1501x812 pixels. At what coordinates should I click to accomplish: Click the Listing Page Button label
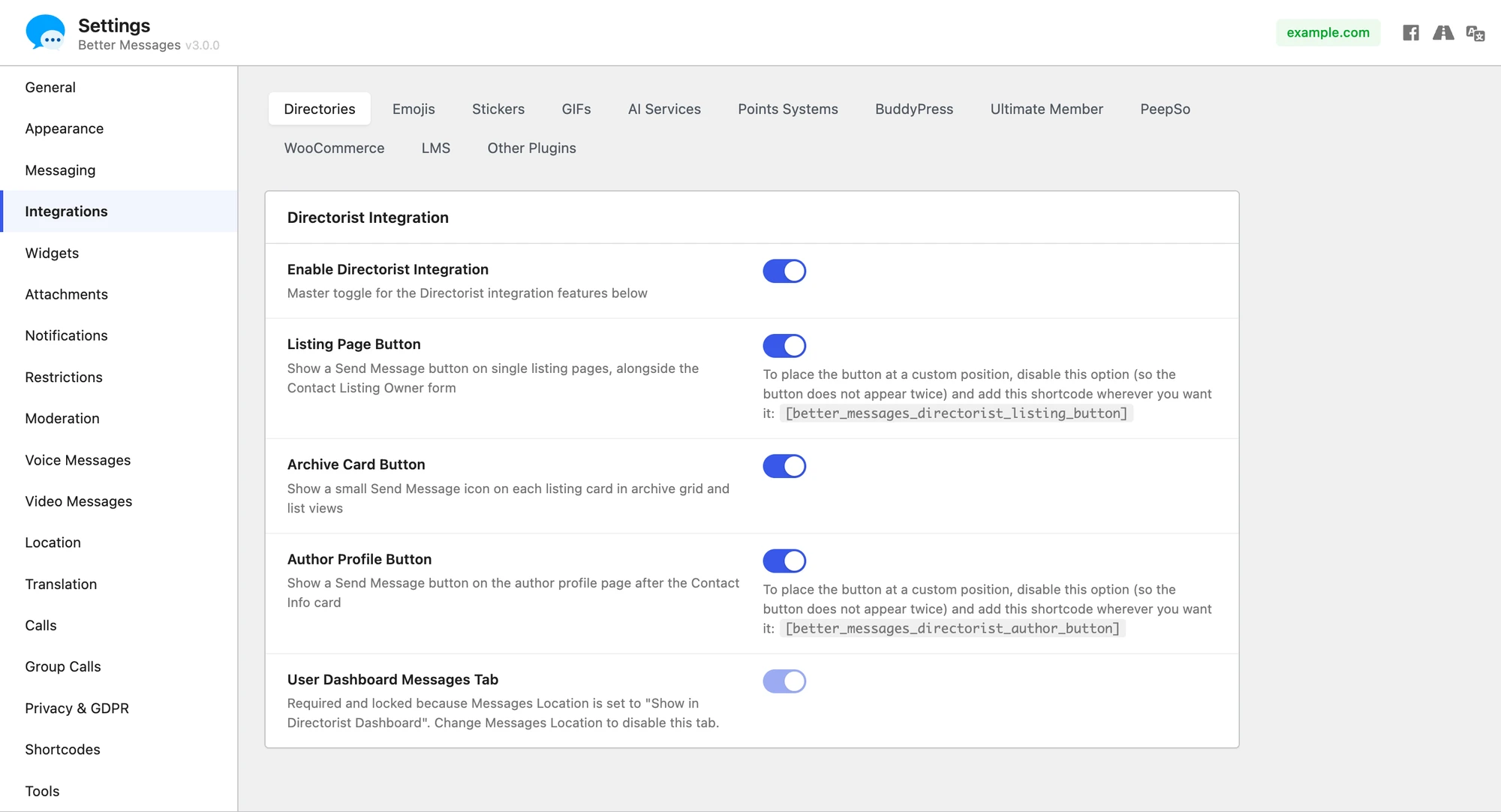tap(353, 344)
